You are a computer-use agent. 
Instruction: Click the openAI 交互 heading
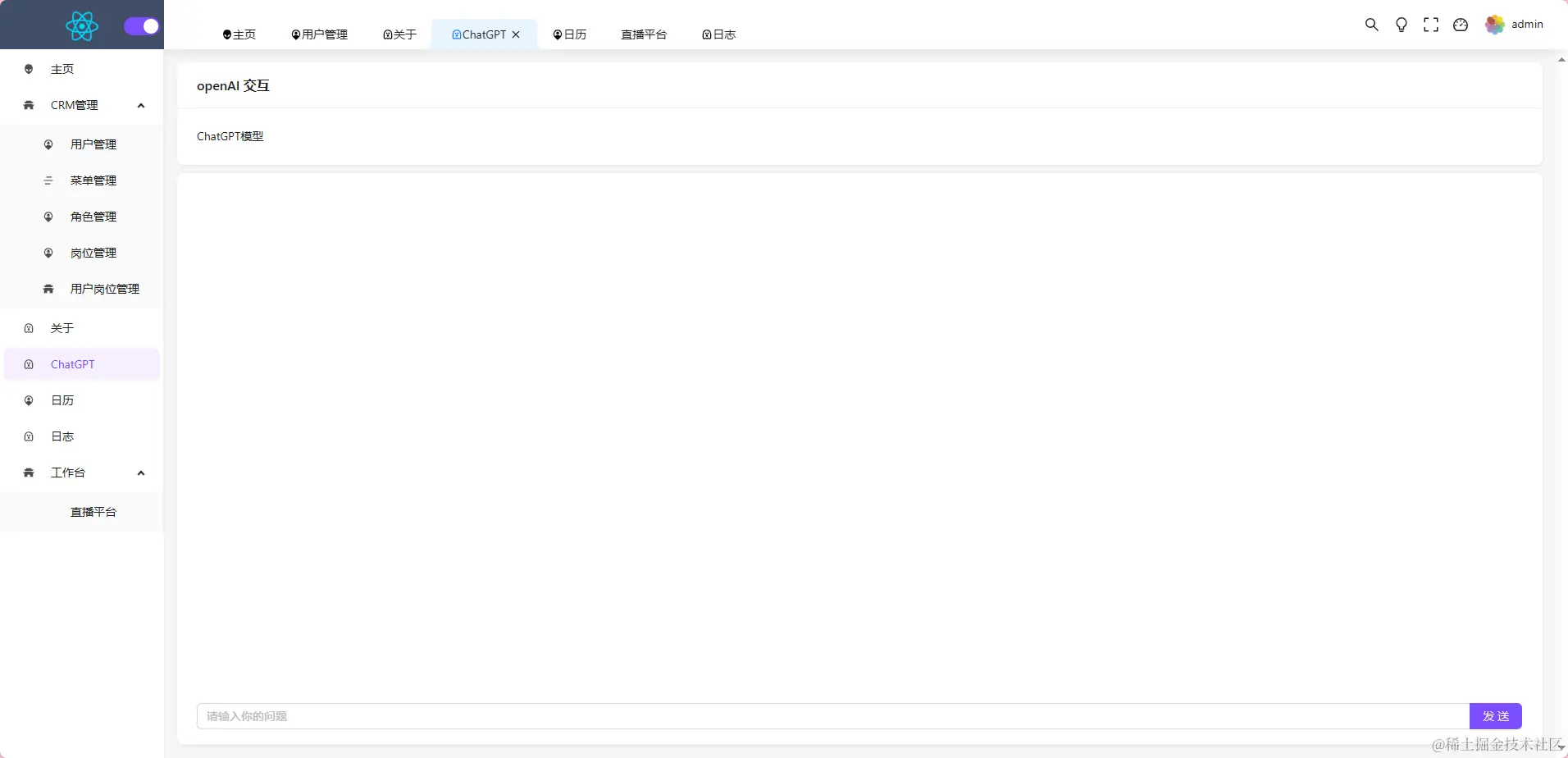[233, 85]
